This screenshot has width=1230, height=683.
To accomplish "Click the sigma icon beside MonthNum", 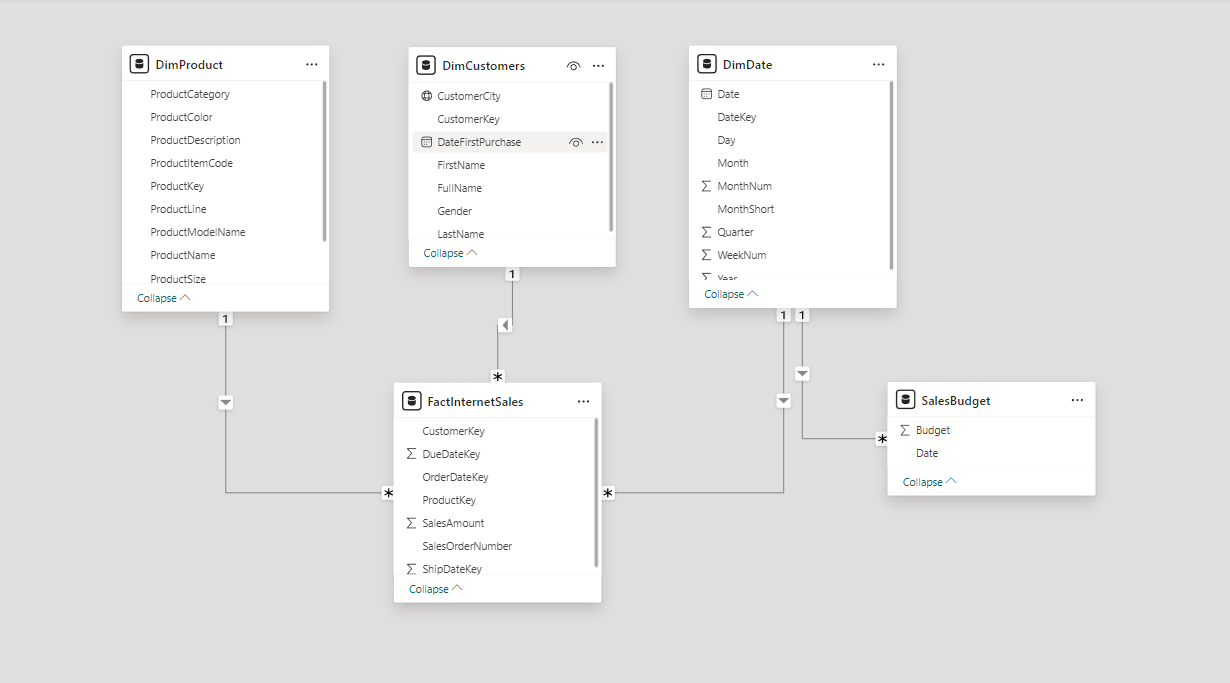I will [707, 186].
